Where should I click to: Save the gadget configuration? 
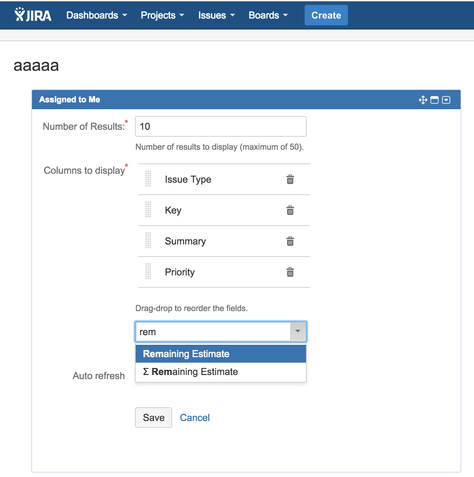click(153, 417)
